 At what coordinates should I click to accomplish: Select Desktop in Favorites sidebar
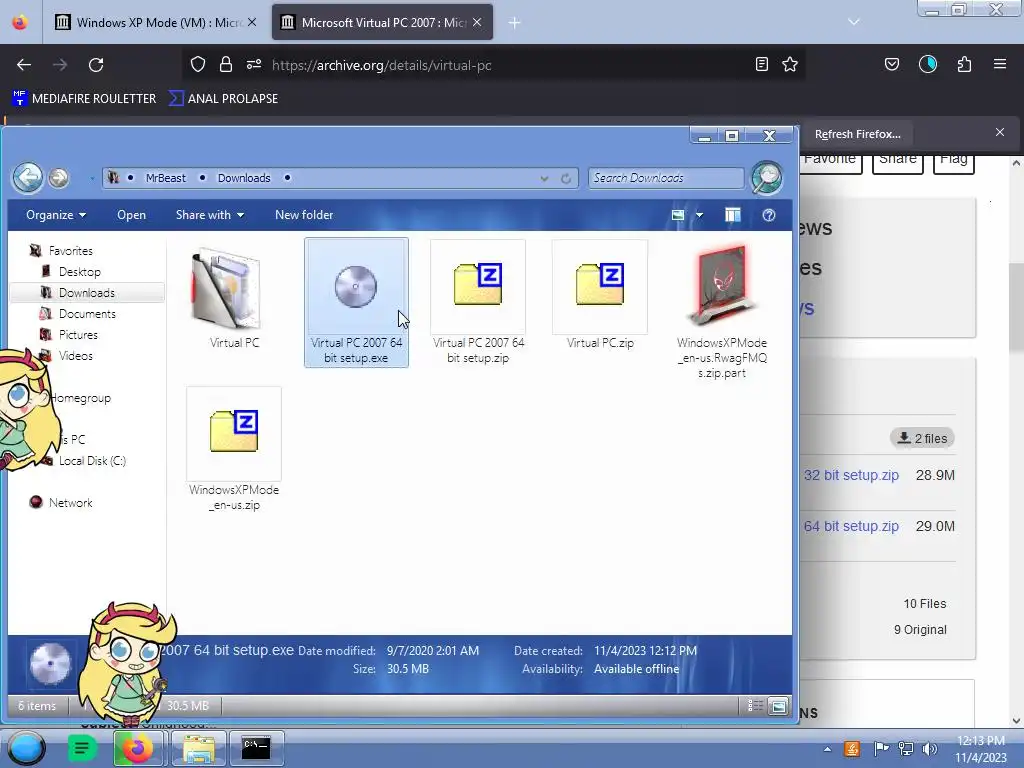pos(79,272)
